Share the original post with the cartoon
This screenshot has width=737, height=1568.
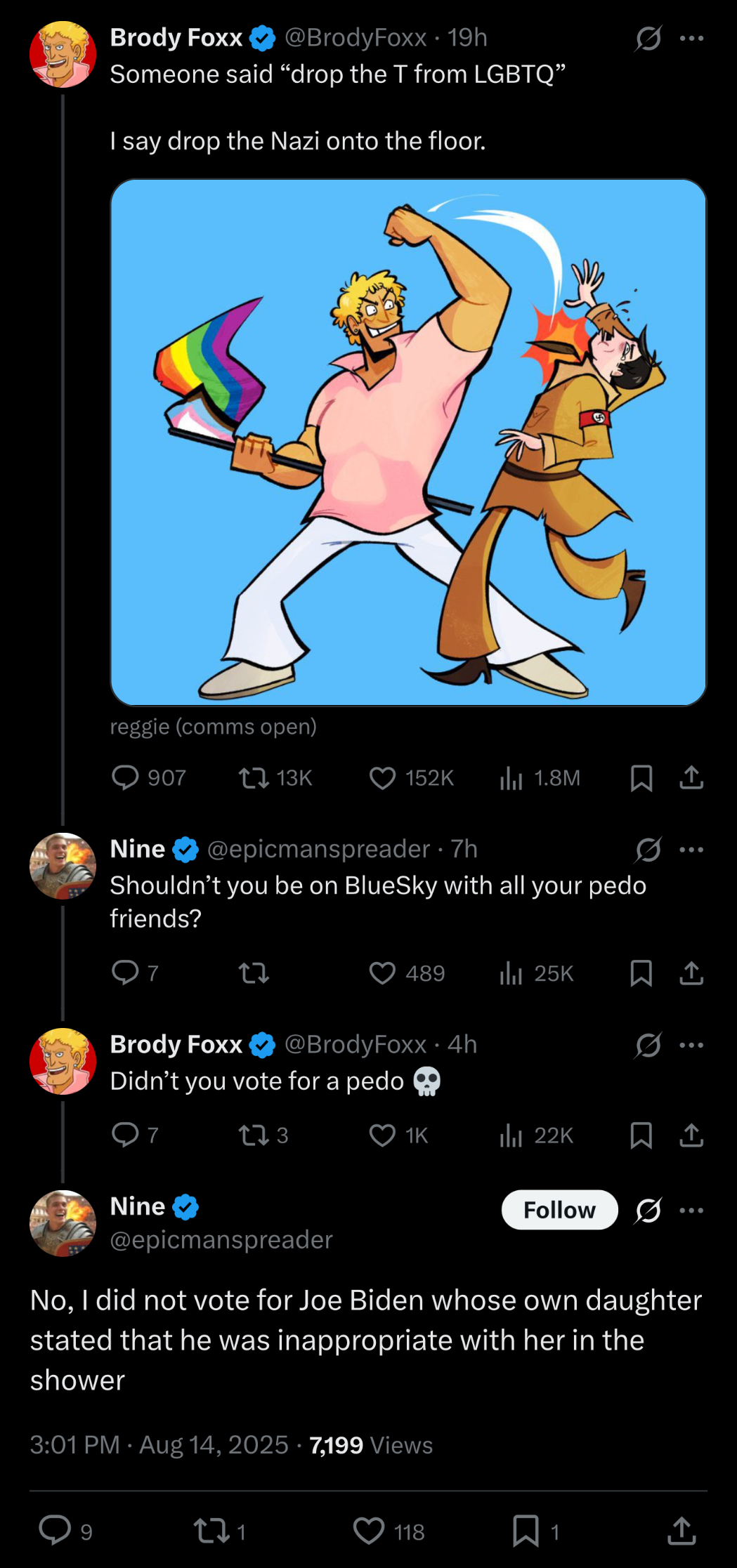coord(691,777)
